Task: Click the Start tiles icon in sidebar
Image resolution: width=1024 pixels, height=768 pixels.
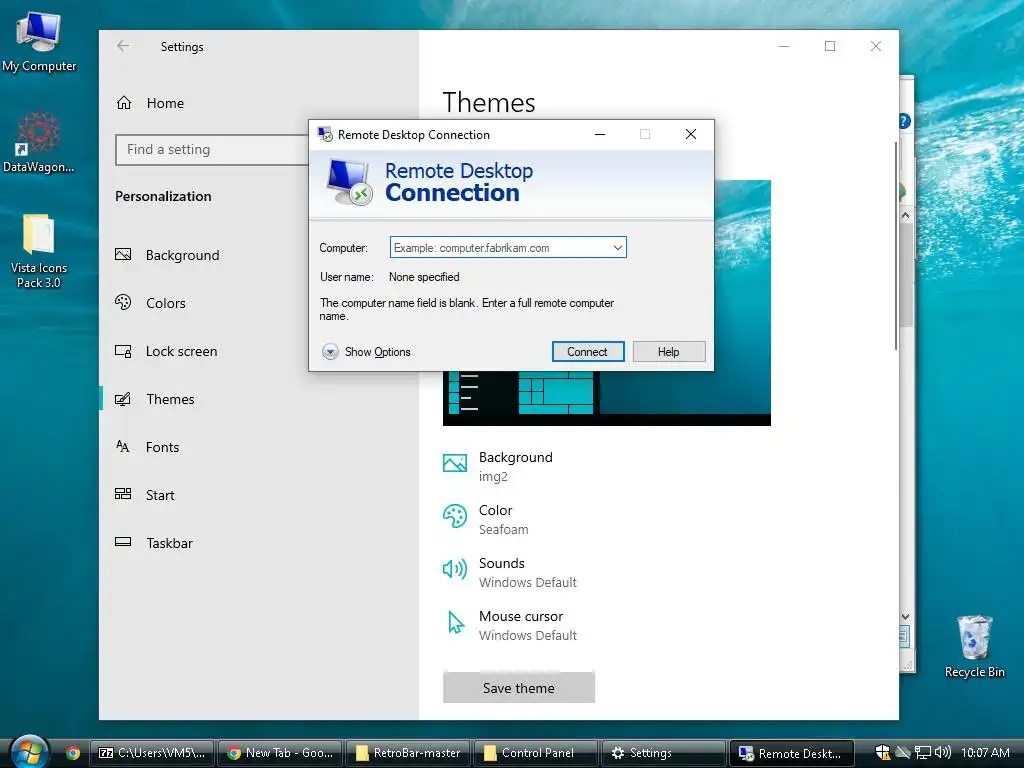Action: 123,494
